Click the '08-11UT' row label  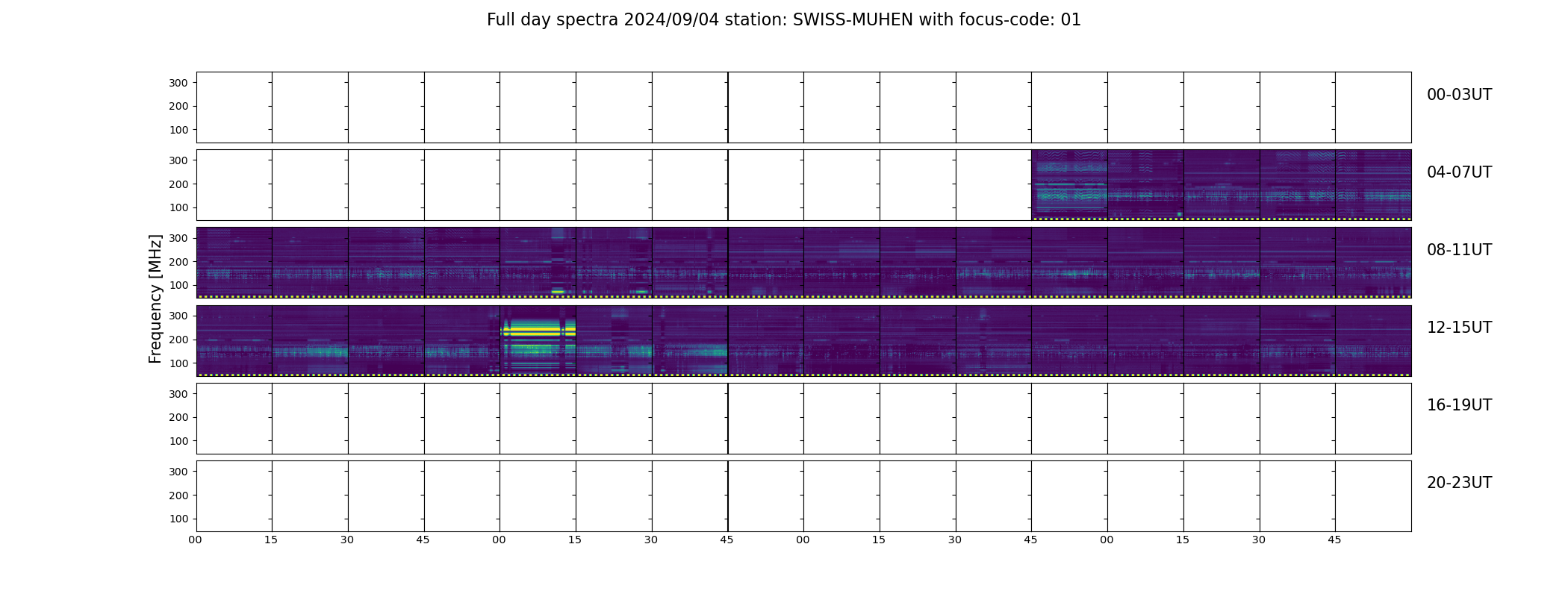[x=1459, y=250]
